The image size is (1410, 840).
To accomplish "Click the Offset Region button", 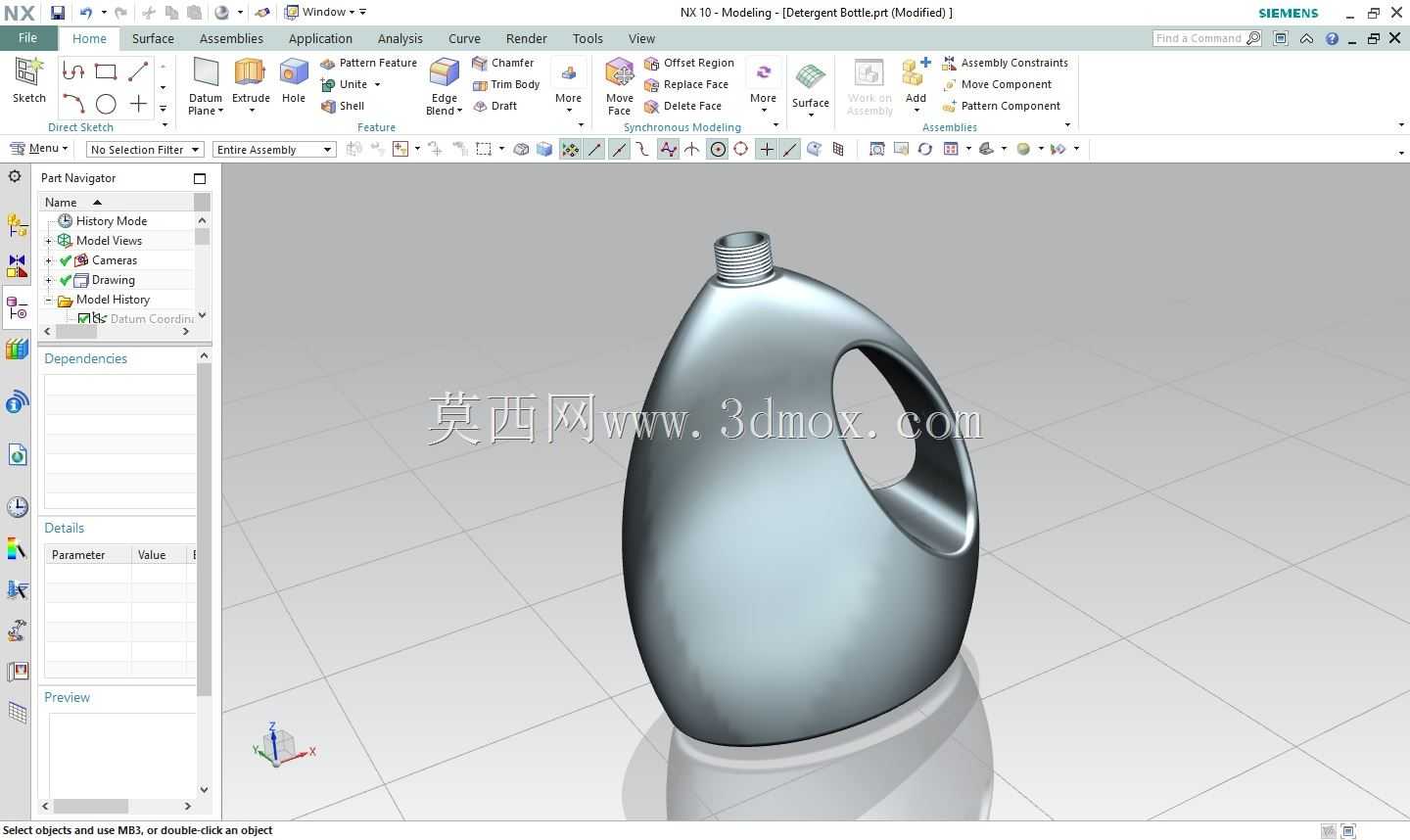I will coord(689,63).
